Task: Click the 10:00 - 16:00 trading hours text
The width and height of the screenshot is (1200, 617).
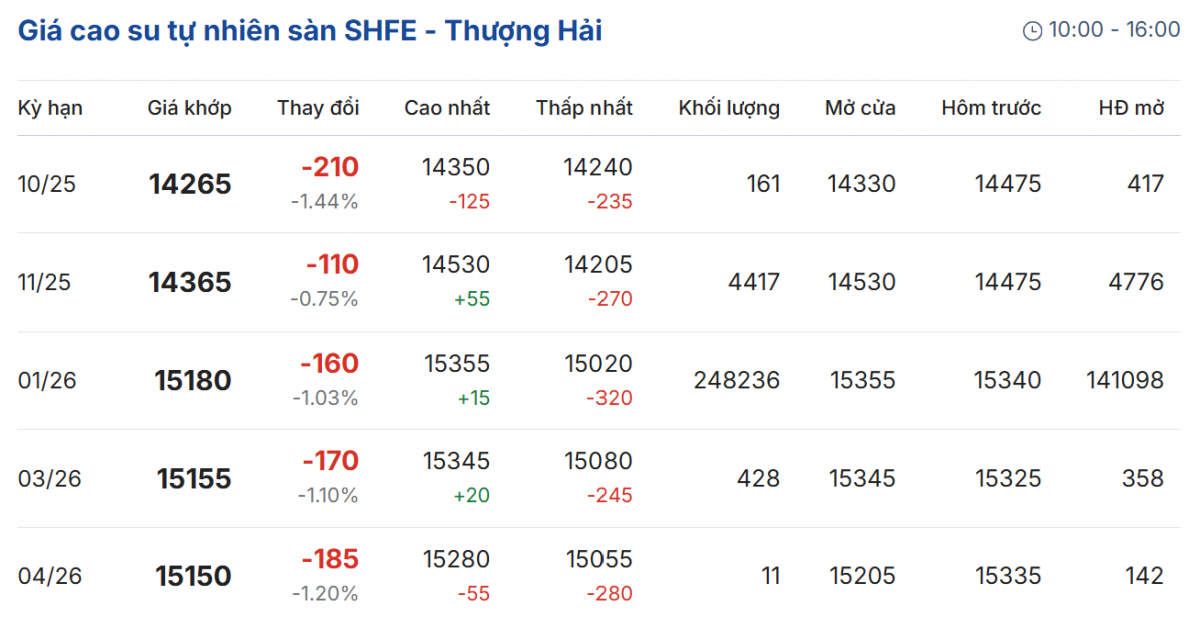Action: point(1114,30)
